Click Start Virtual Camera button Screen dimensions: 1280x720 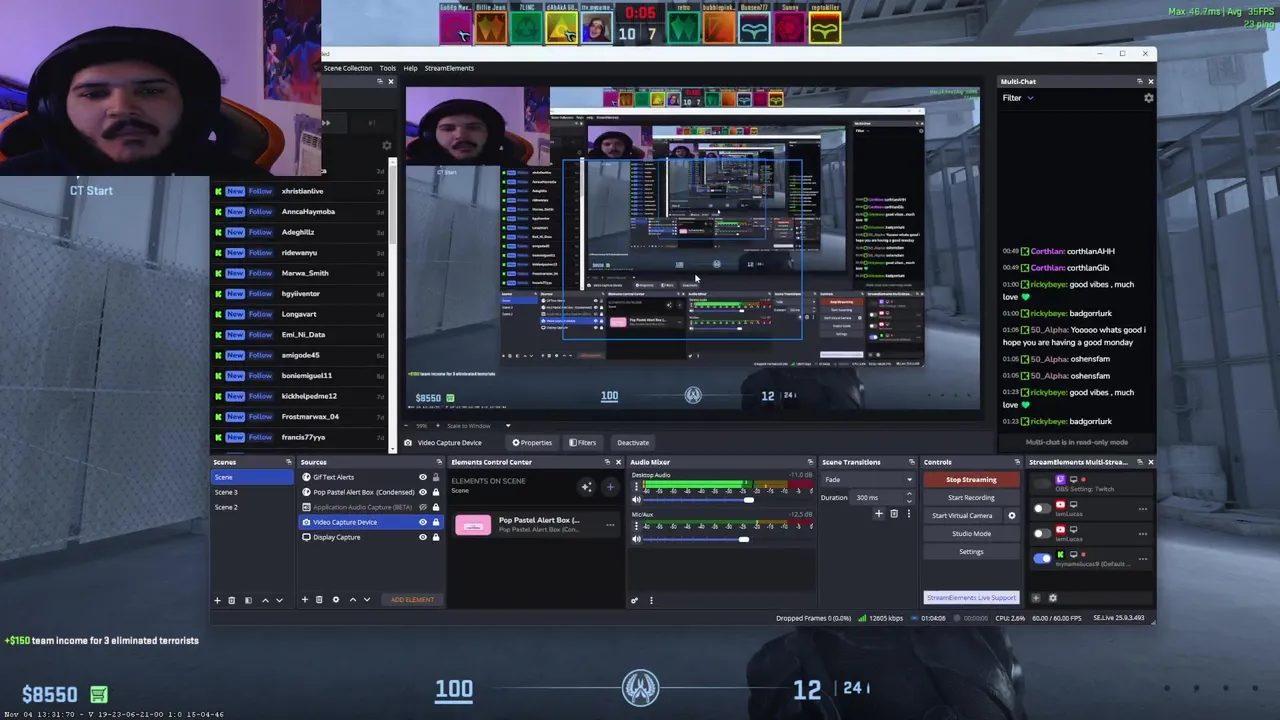pyautogui.click(x=962, y=516)
